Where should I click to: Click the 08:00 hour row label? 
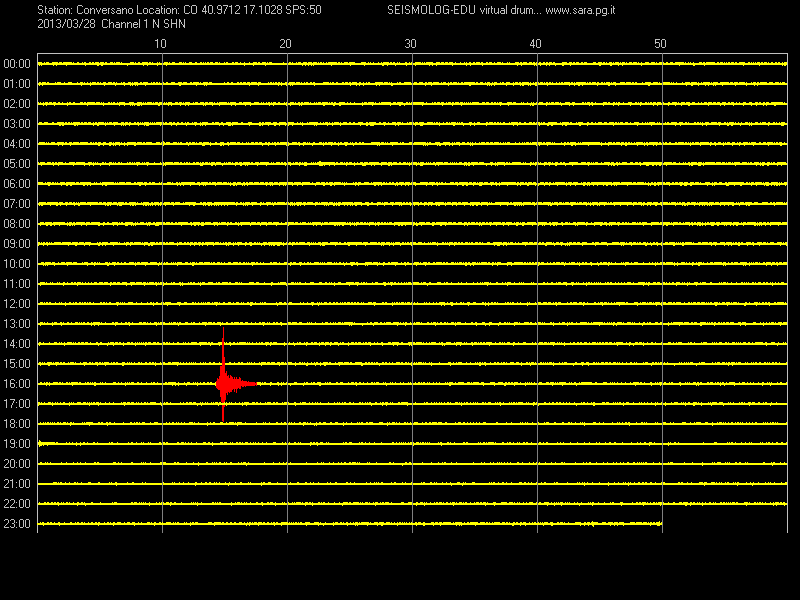[17, 224]
